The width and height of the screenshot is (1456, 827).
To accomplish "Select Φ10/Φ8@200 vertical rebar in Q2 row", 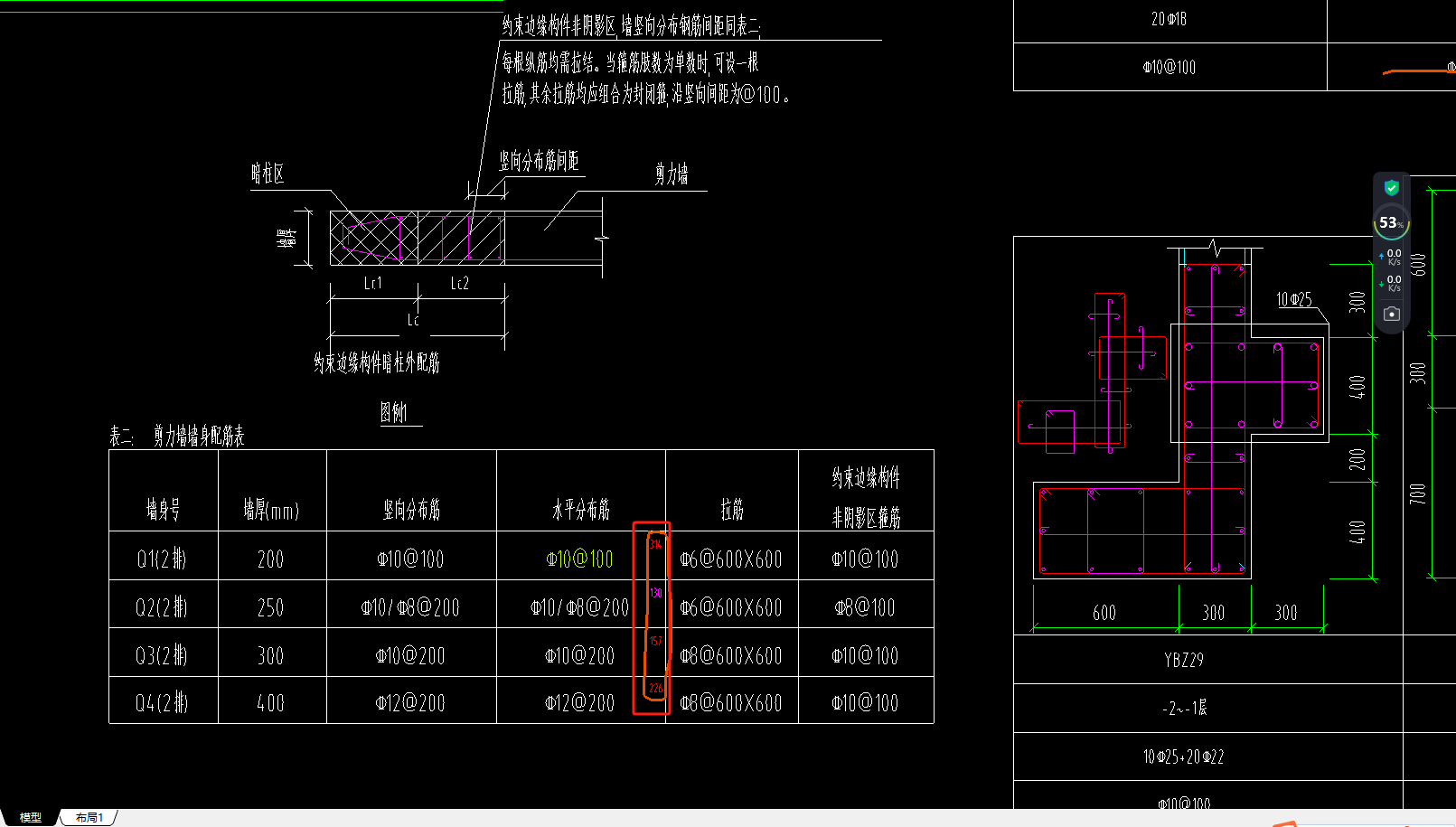I will point(410,607).
